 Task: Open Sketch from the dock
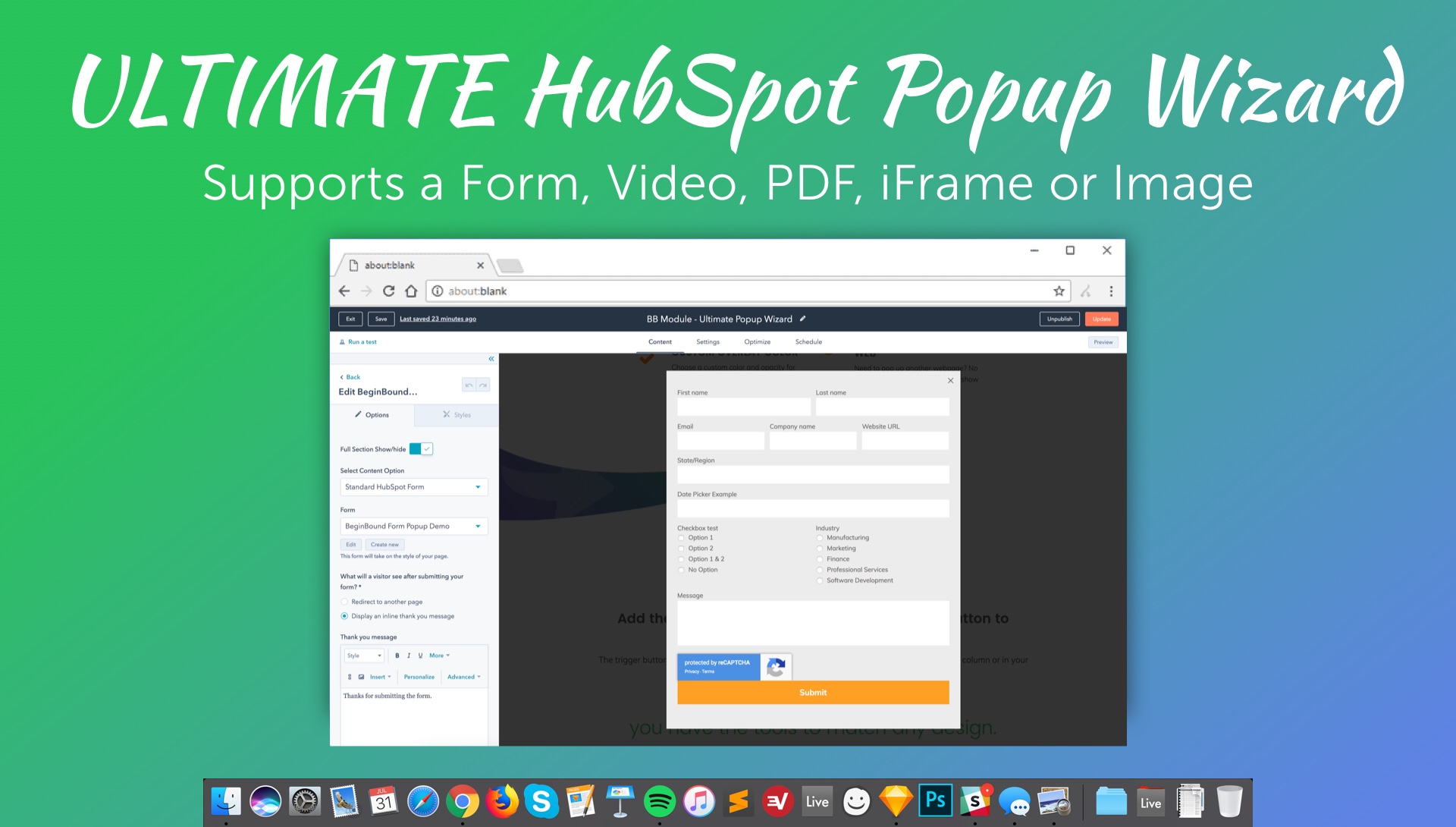pos(896,801)
